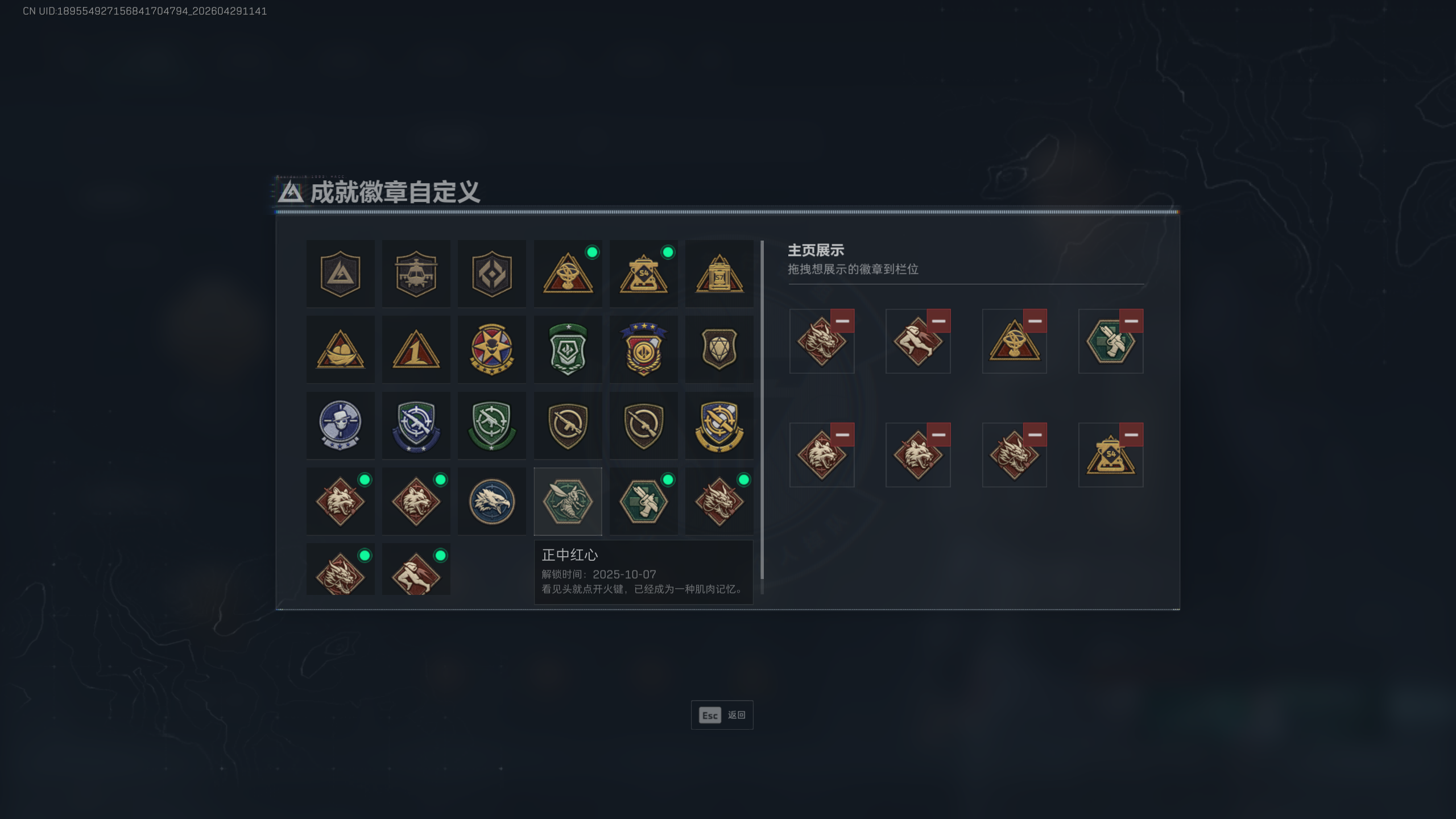This screenshot has height=819, width=1456.
Task: Click the skull crosshair blue badge
Action: click(x=340, y=425)
